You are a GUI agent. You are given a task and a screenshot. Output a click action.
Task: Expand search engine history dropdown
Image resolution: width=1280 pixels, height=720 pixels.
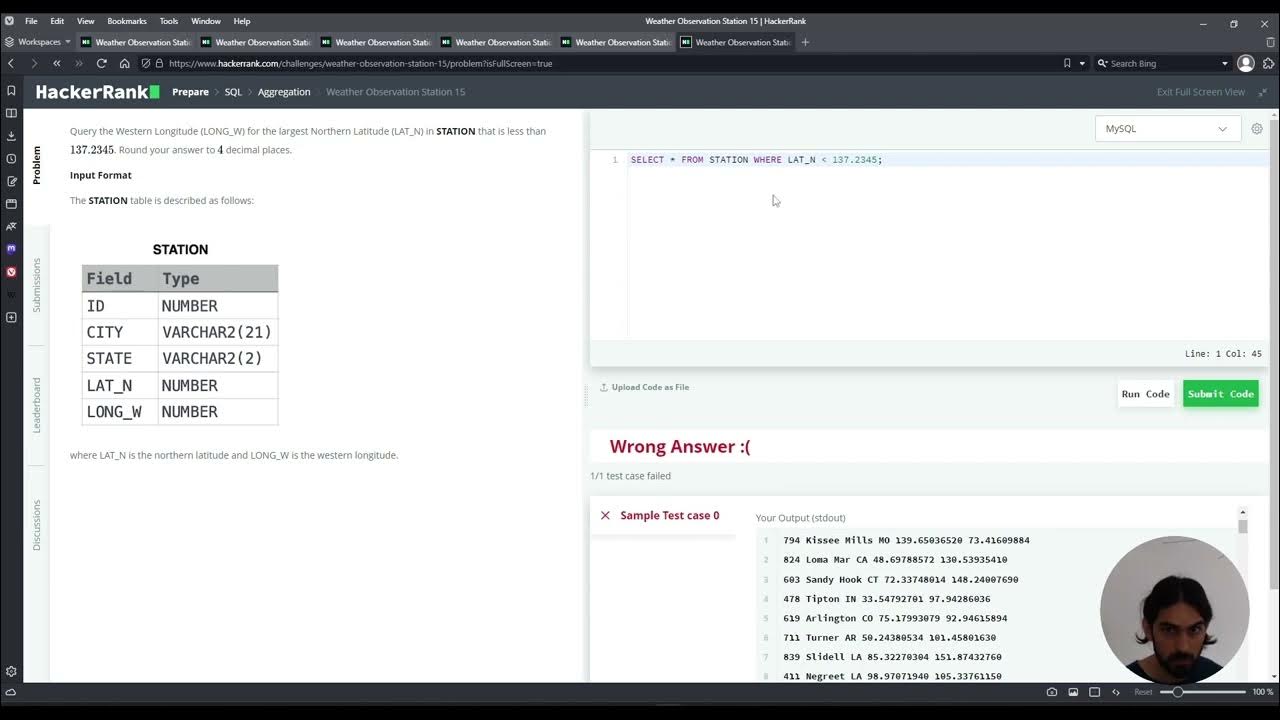click(x=1225, y=63)
